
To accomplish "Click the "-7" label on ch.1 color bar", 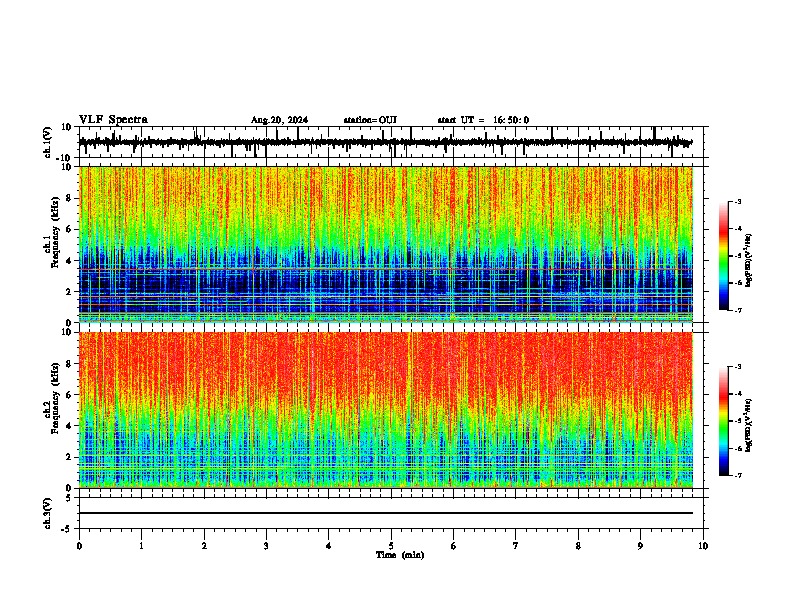I will click(738, 310).
